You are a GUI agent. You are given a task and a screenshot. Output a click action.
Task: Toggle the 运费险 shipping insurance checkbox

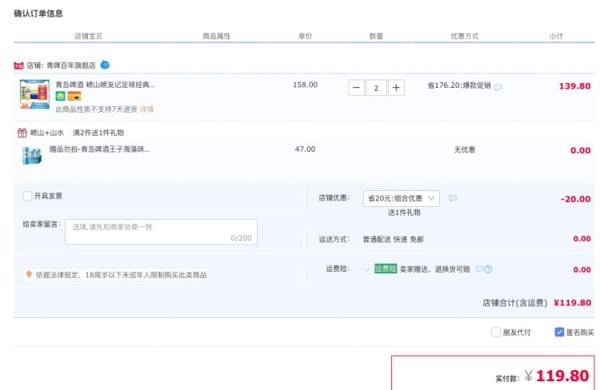pyautogui.click(x=367, y=269)
